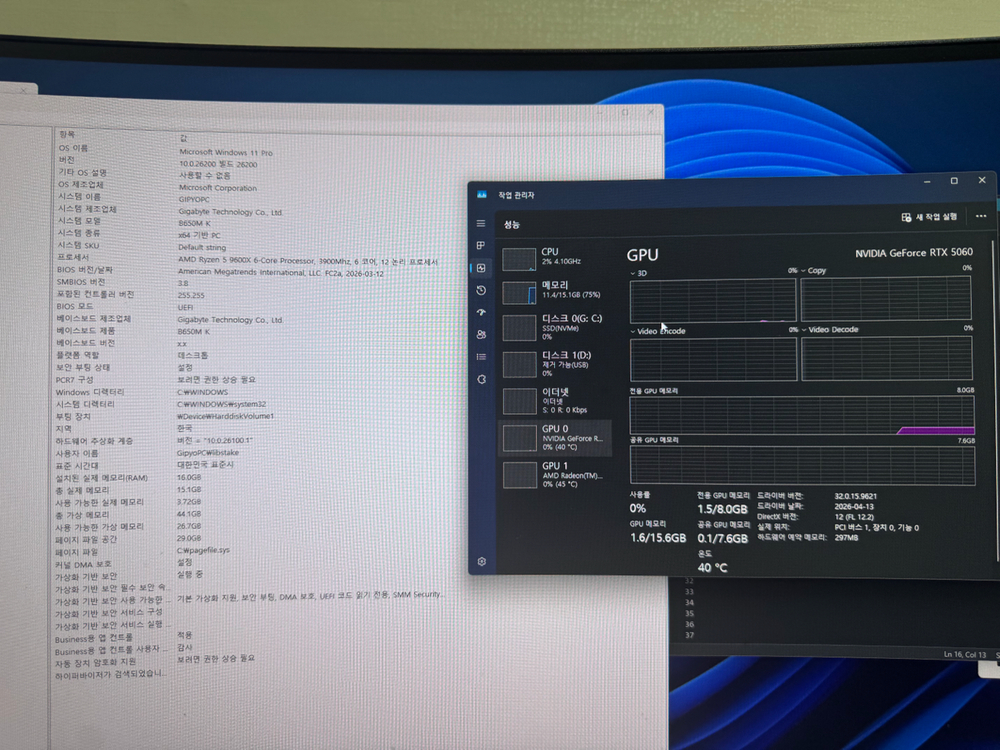Screen dimensions: 1000x750
Task: Click the NVIDIA GeForce RTX 5060 title text
Action: coord(914,253)
